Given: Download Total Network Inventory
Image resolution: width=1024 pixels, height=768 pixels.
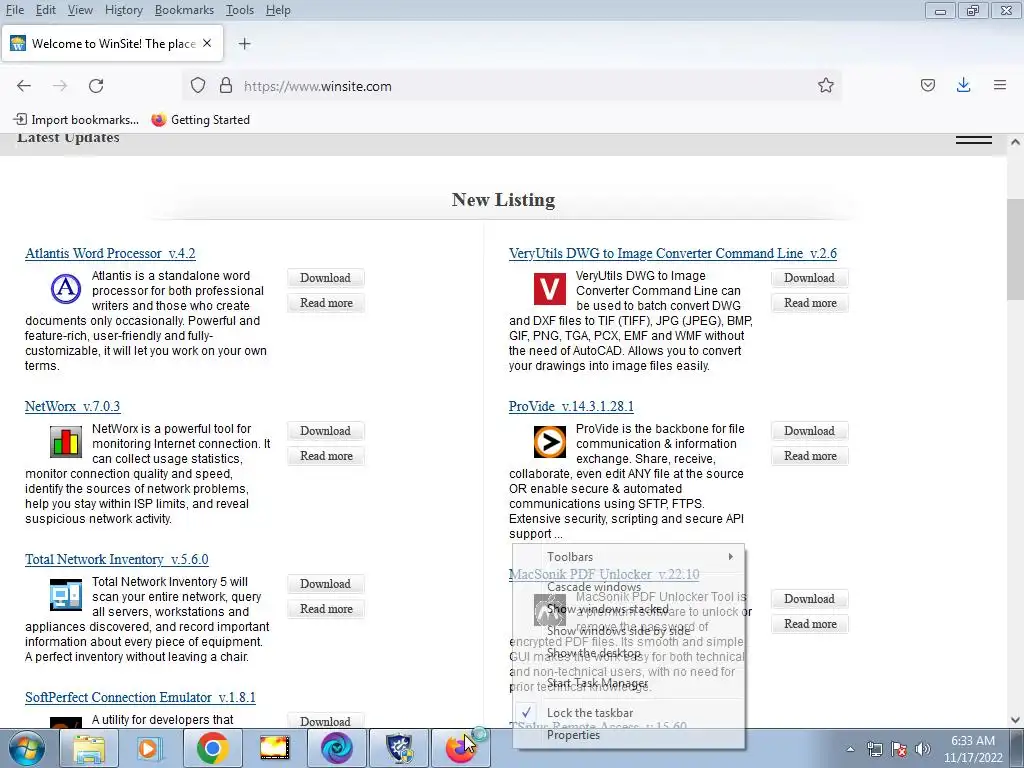Looking at the screenshot, I should point(325,584).
